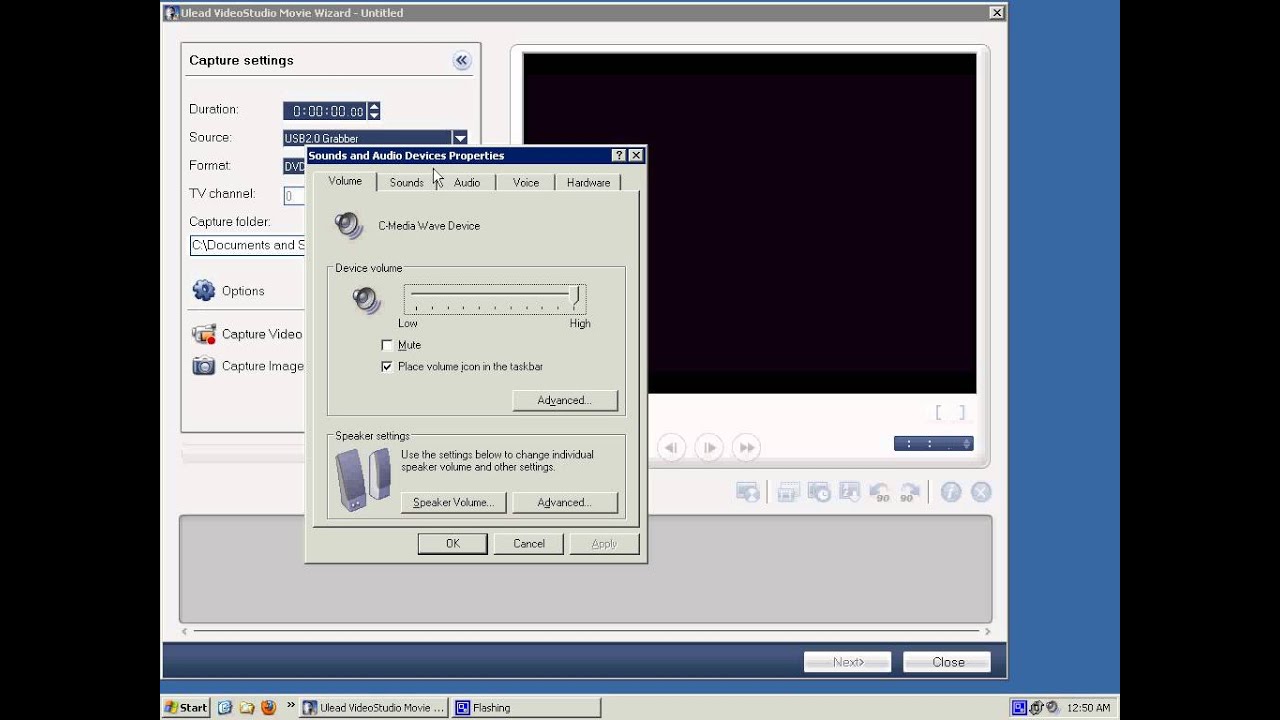Click the rotate left 90 icon
Screen dimensions: 1280x720
click(x=880, y=492)
